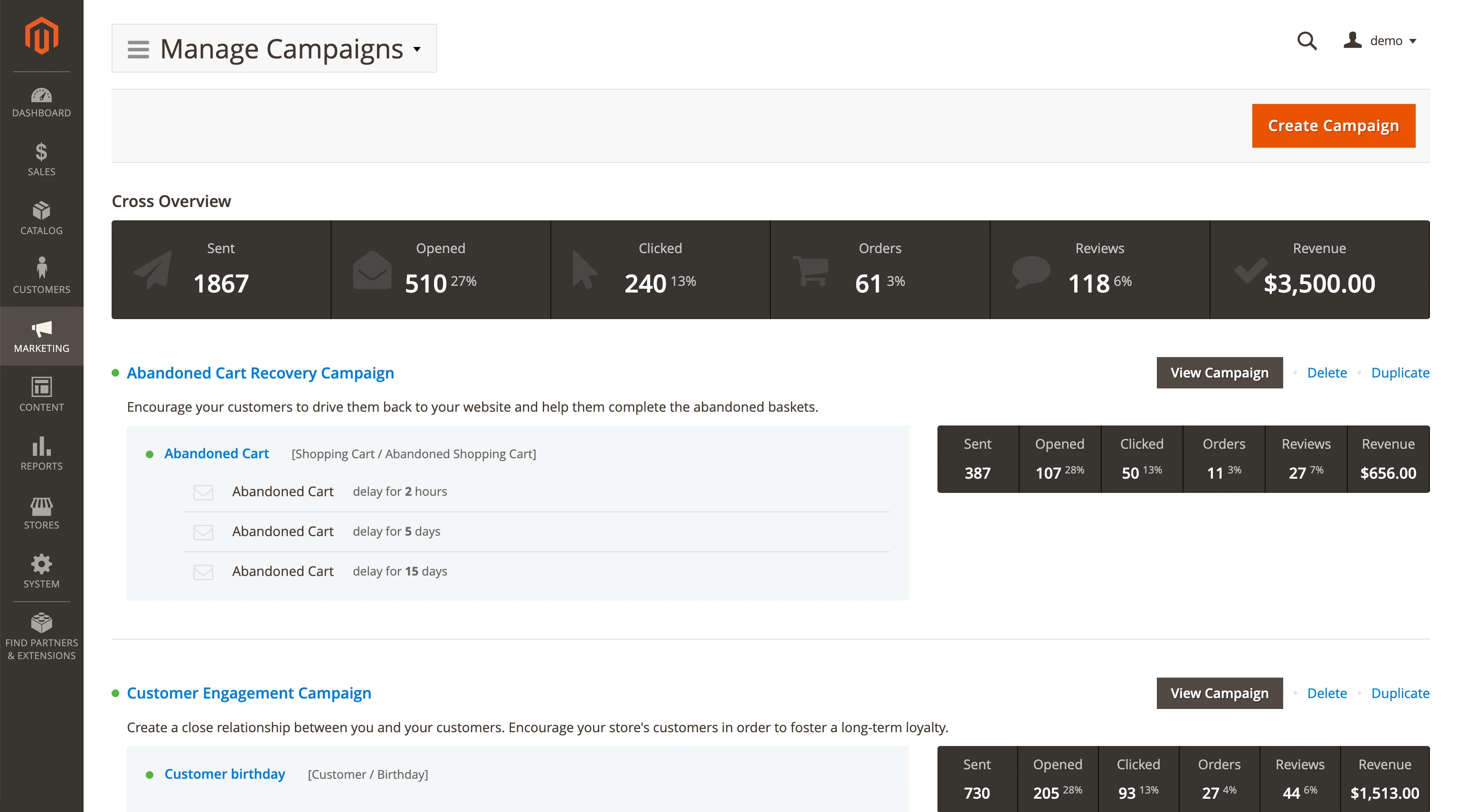Duplicate the Abandoned Cart Recovery Campaign
The image size is (1457, 812).
[x=1400, y=373]
